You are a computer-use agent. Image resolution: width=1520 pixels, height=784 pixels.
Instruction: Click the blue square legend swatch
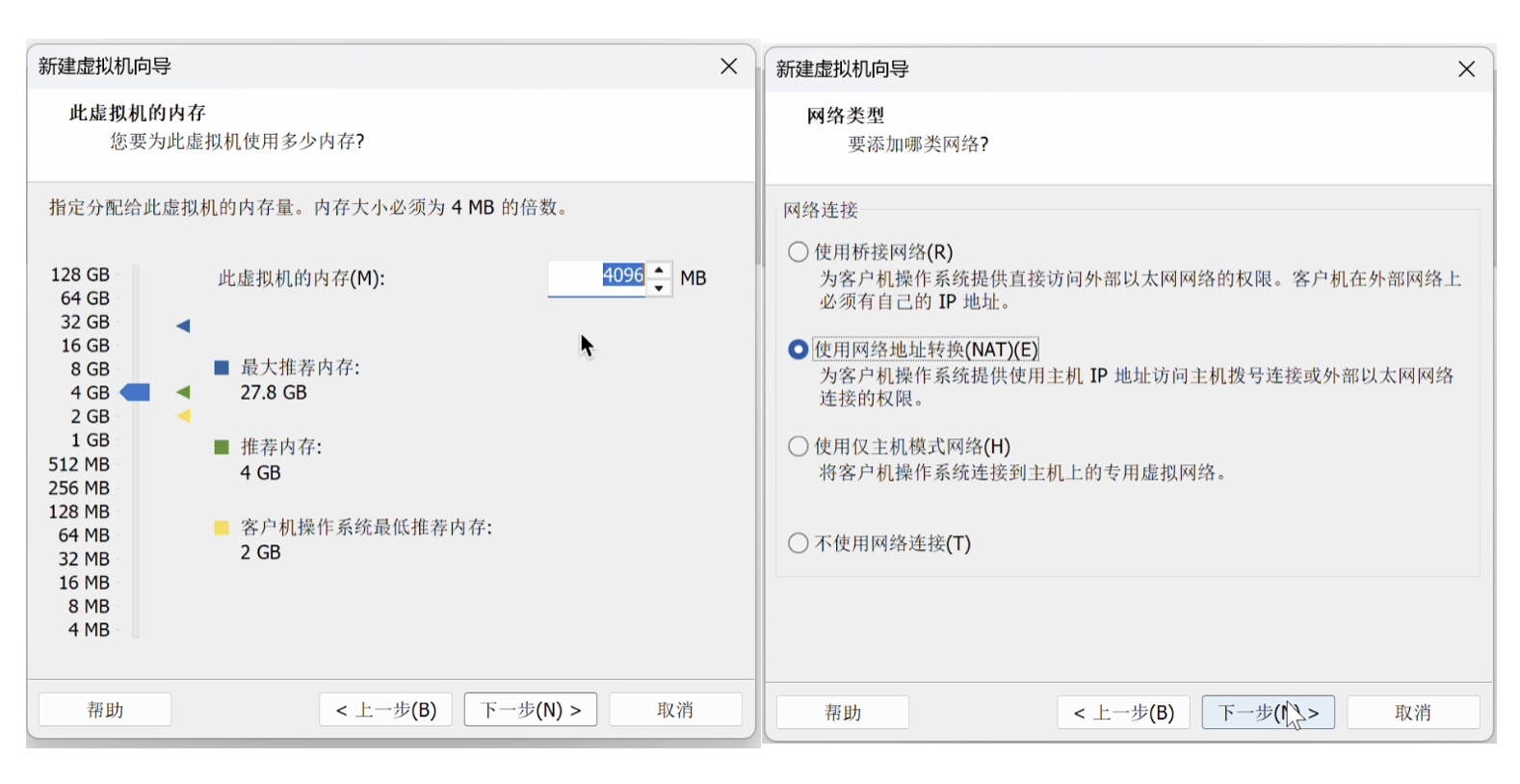(222, 367)
